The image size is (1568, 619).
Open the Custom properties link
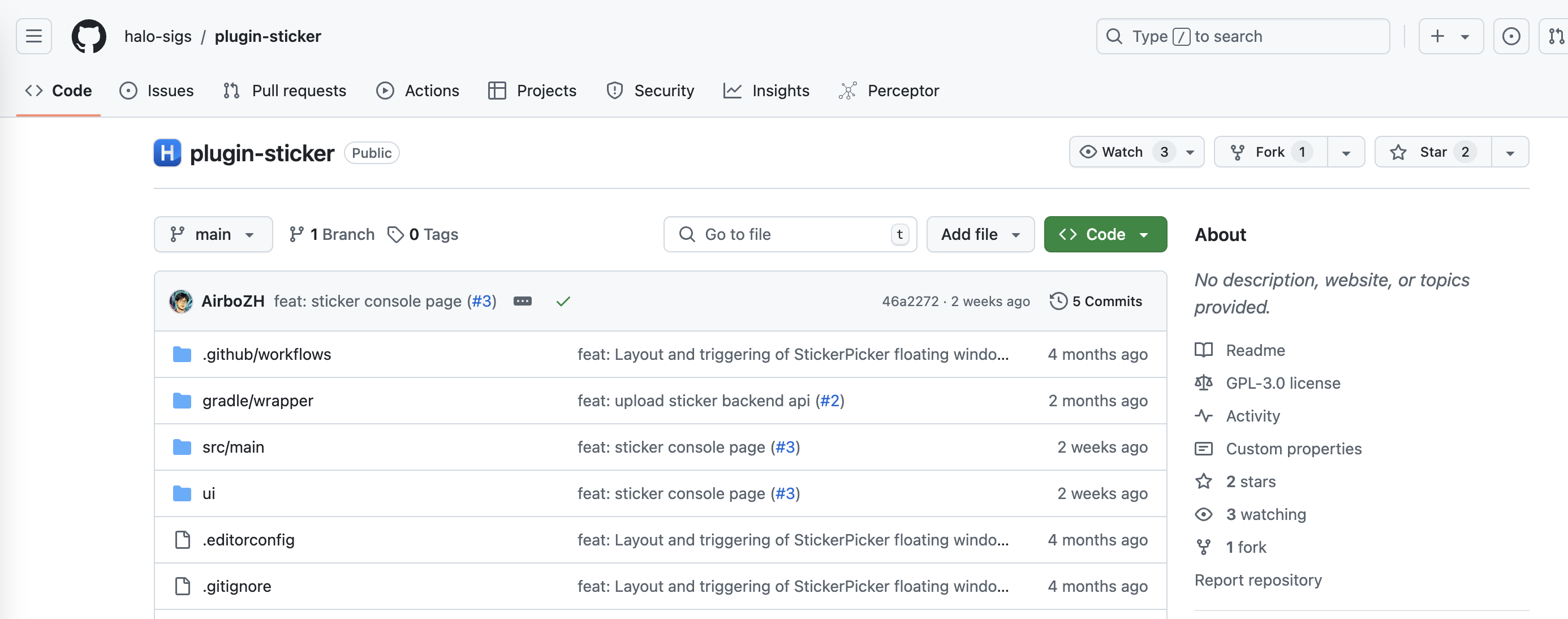pos(1294,449)
